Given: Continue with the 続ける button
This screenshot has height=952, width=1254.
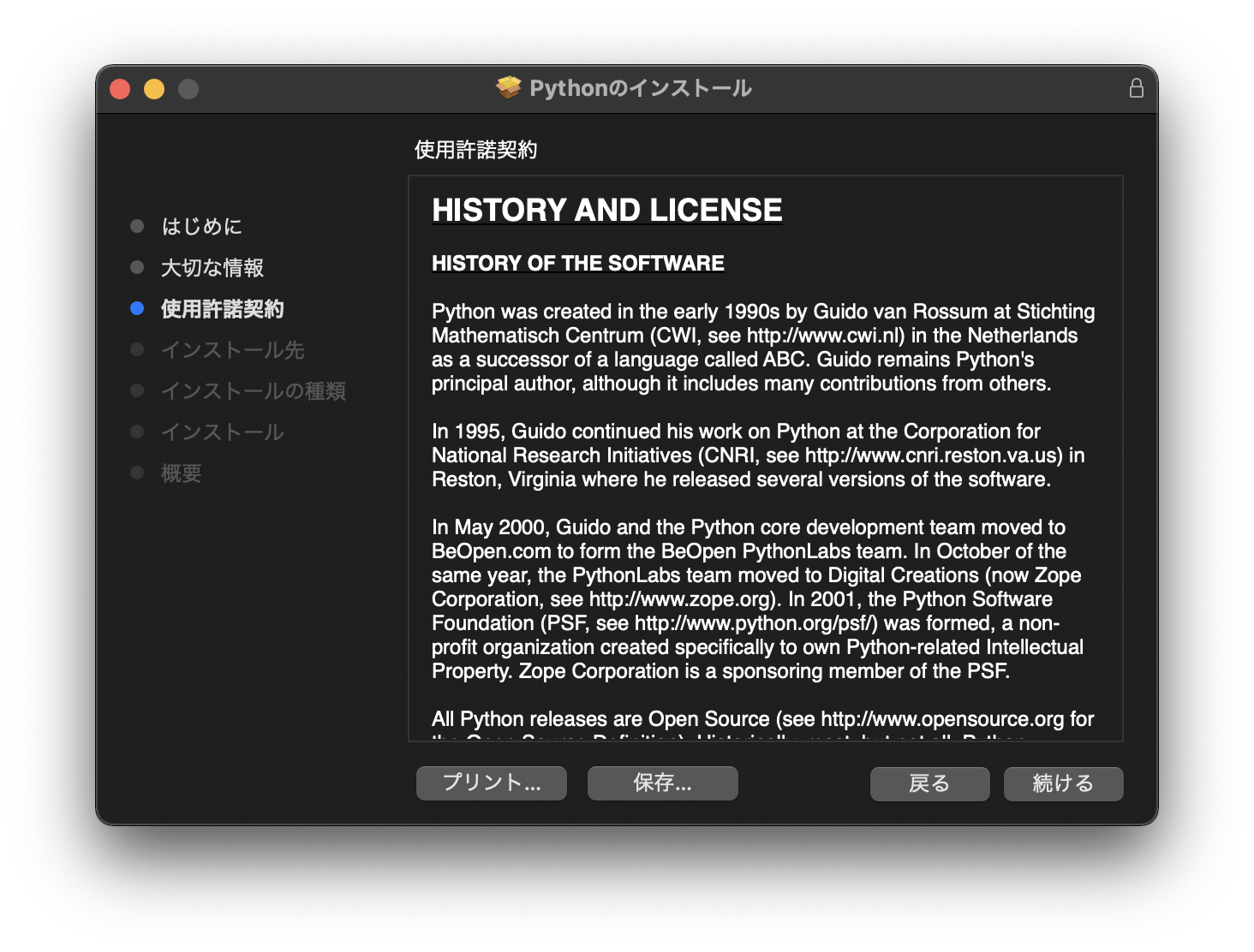Looking at the screenshot, I should click(x=1063, y=783).
